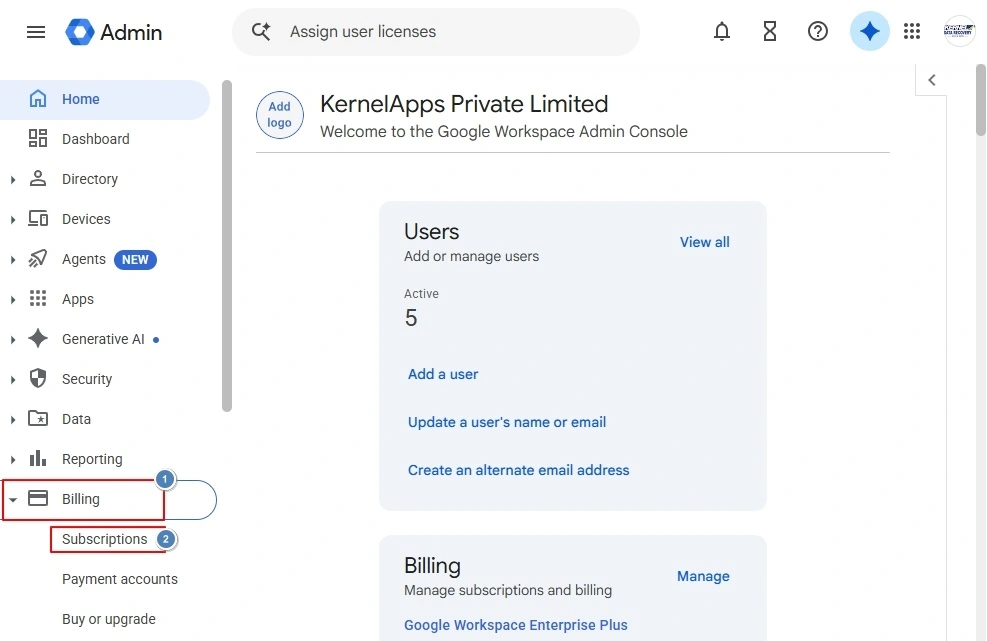Open Payment accounts under Billing
Screen dimensions: 987x641
point(120,579)
